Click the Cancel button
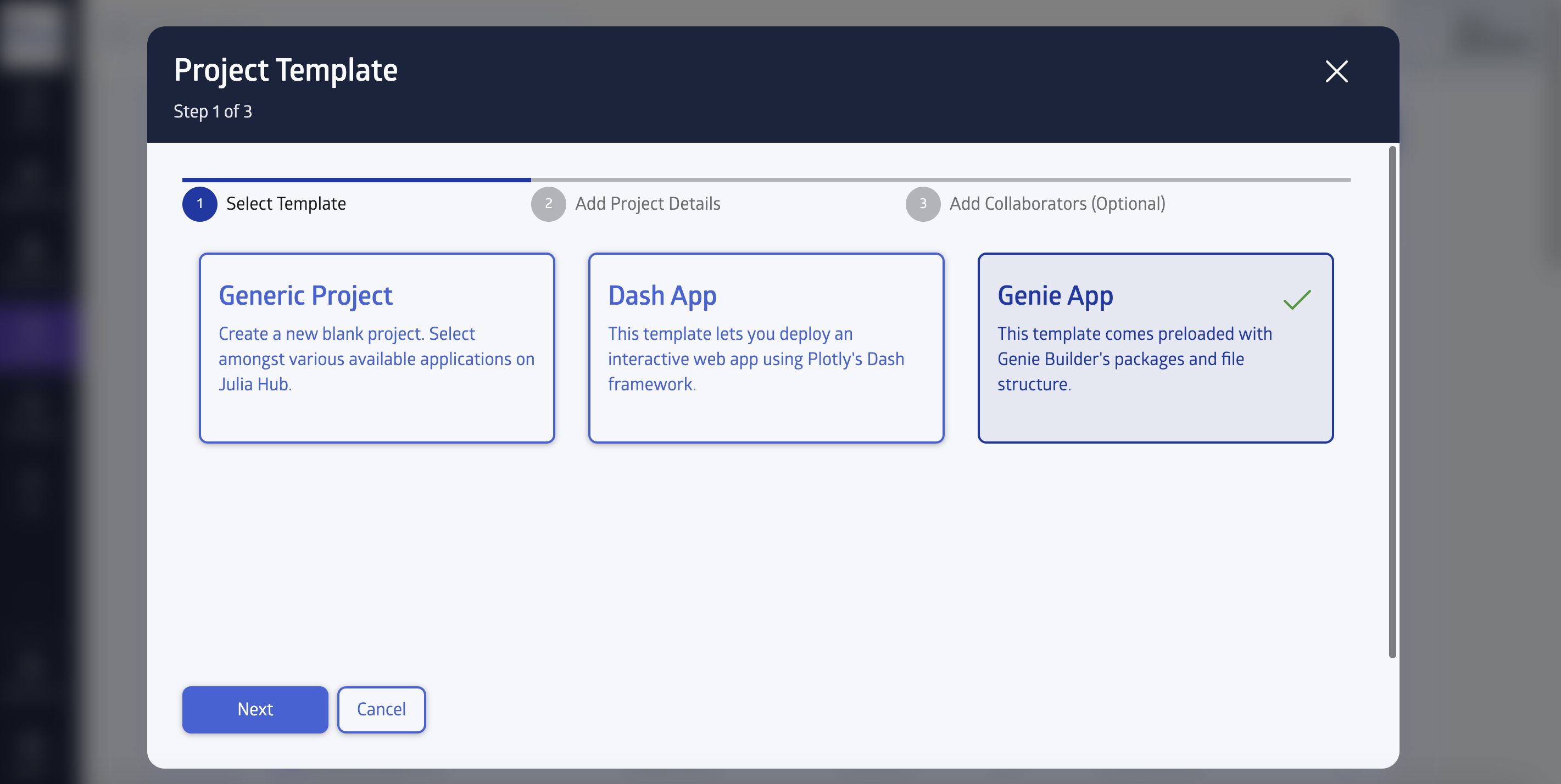The width and height of the screenshot is (1561, 784). click(381, 709)
